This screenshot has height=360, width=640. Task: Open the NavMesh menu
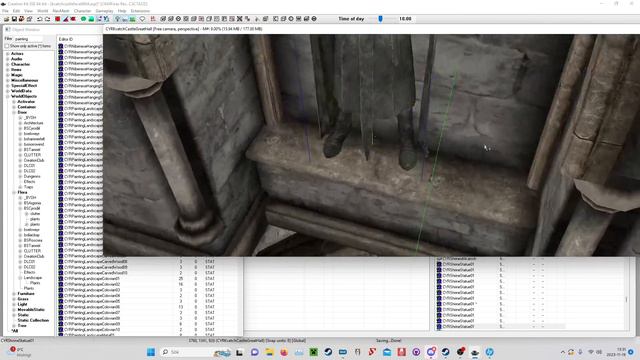point(61,11)
